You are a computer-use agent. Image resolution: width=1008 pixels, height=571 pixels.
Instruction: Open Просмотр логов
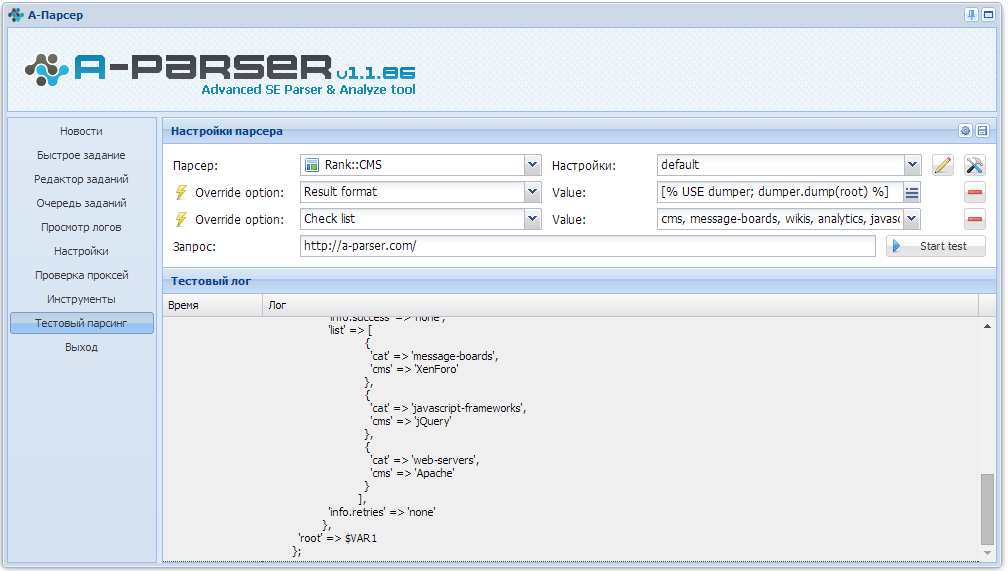click(82, 227)
